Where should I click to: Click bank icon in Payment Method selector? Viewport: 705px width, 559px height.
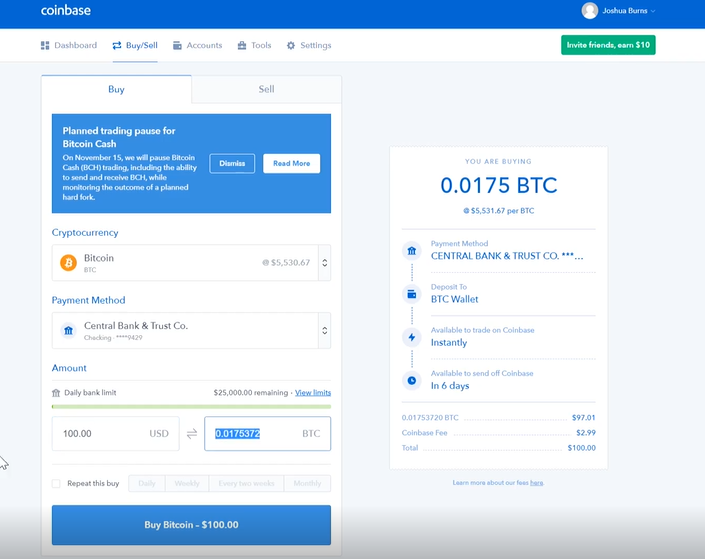(68, 331)
